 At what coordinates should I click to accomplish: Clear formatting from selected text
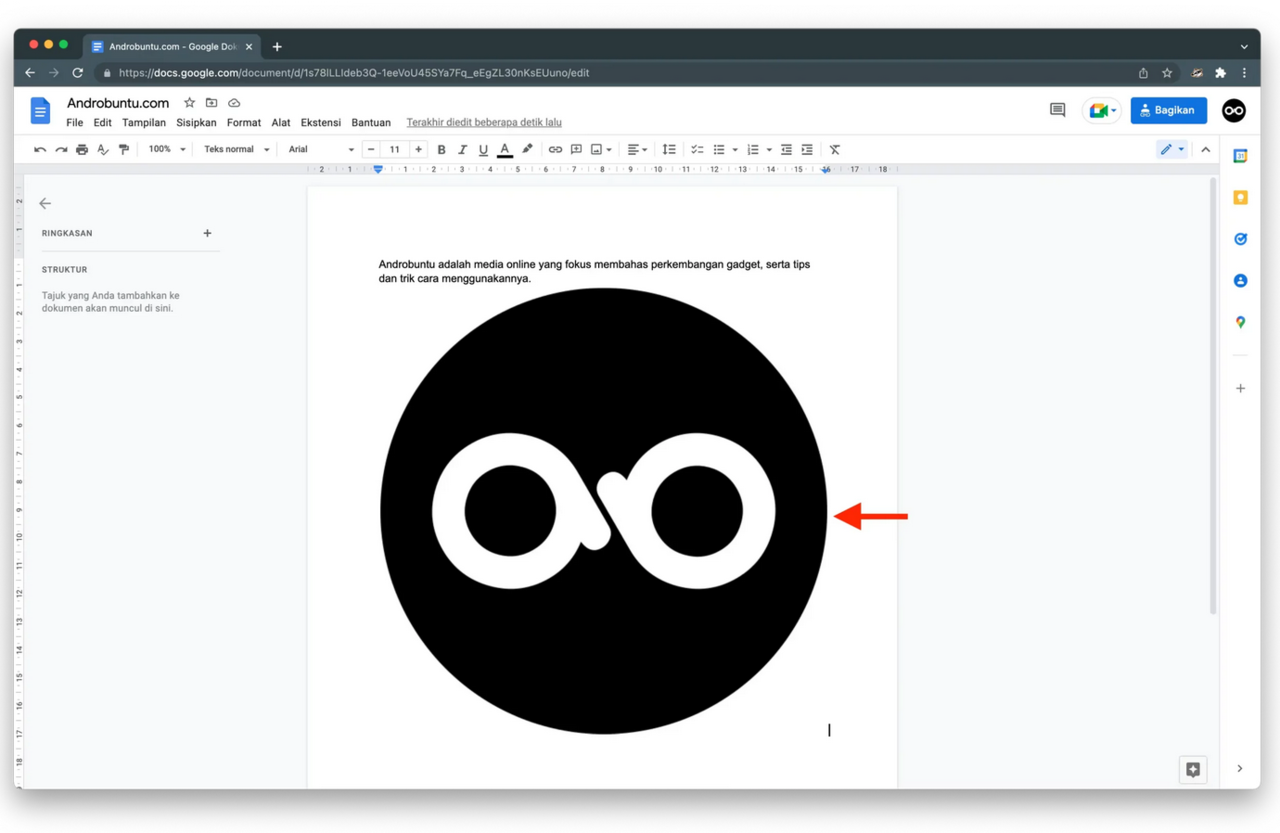point(835,150)
